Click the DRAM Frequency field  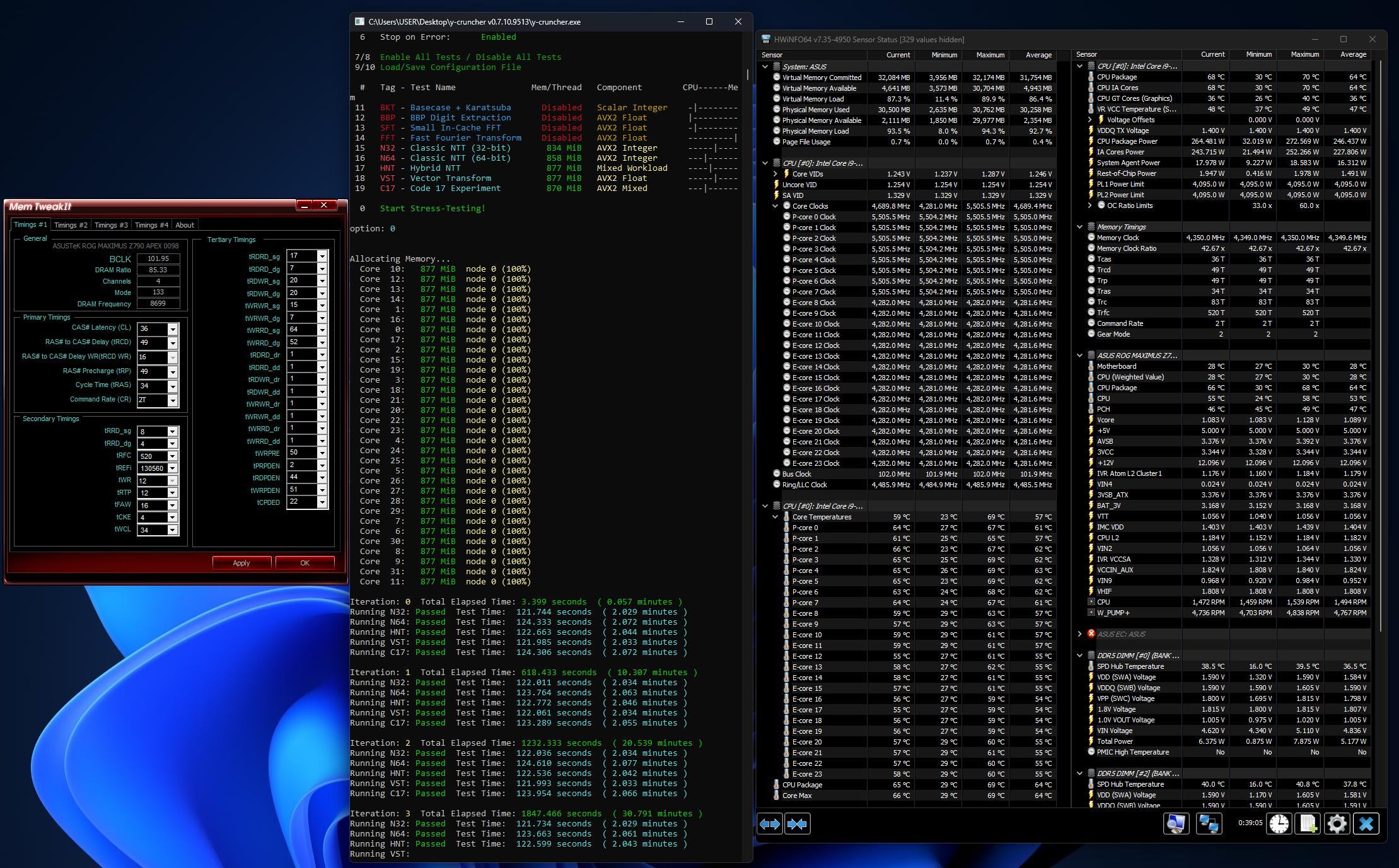[158, 304]
